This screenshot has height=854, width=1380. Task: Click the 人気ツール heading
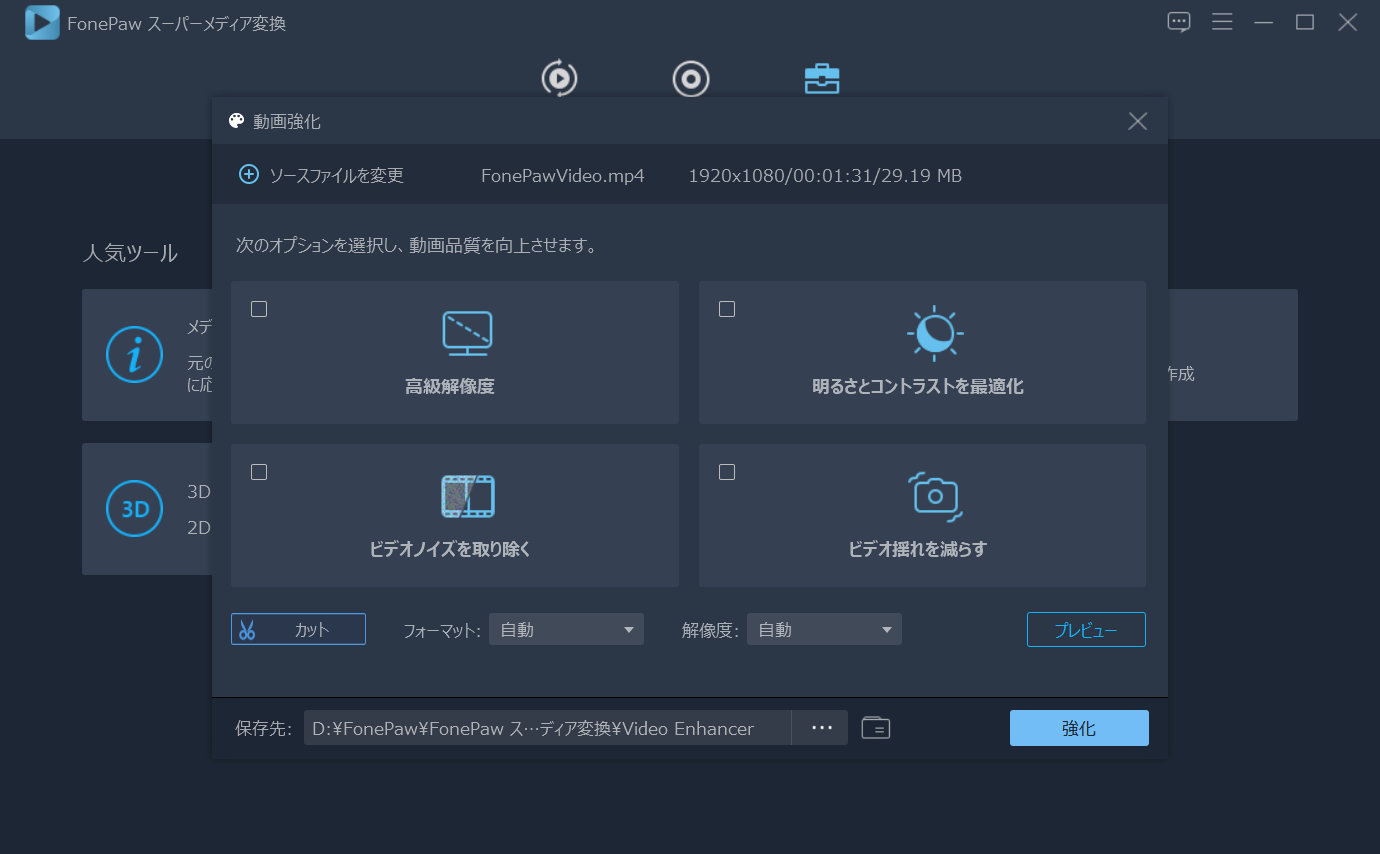[x=130, y=253]
